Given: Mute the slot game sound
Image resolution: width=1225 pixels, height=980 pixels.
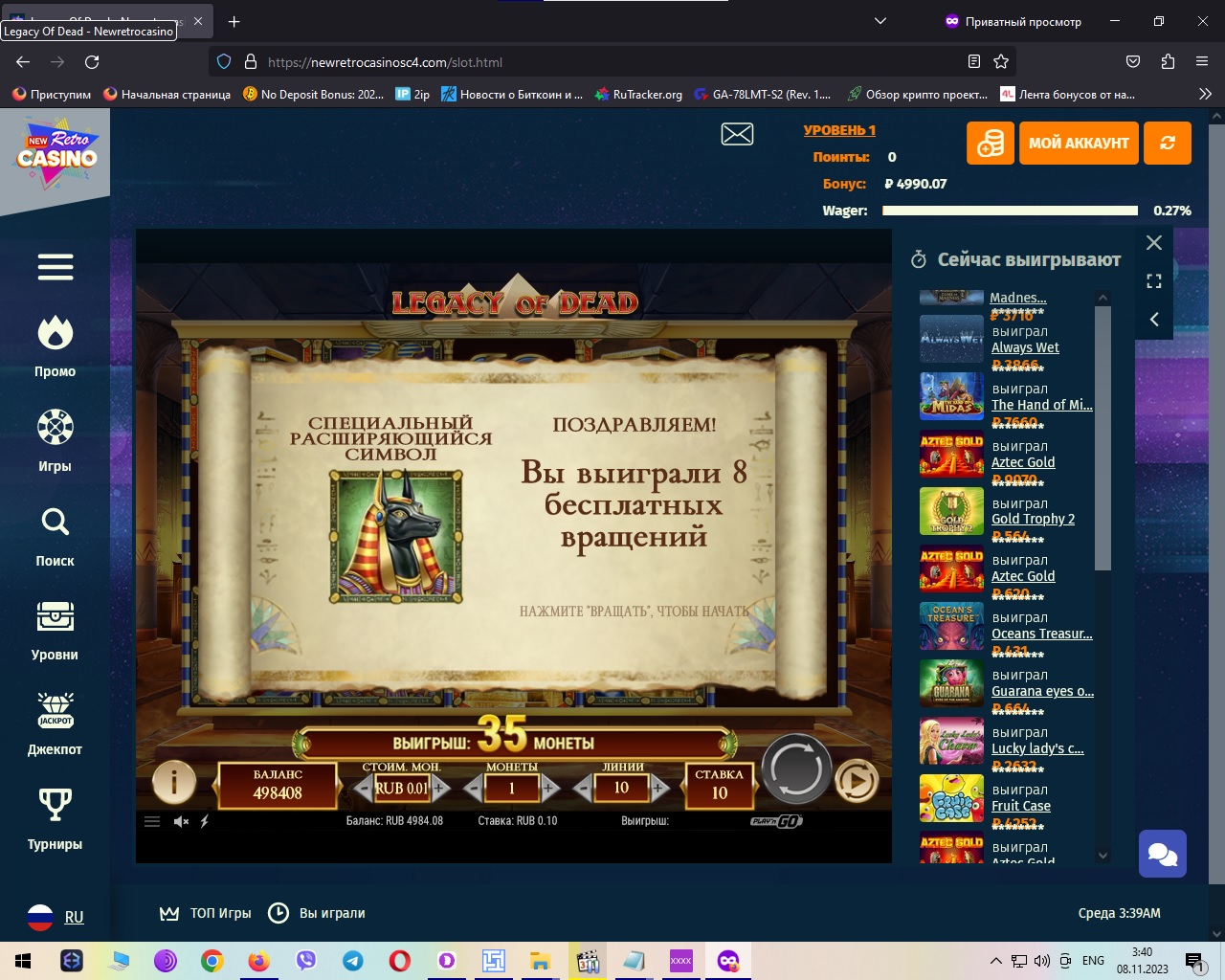Looking at the screenshot, I should 181,821.
